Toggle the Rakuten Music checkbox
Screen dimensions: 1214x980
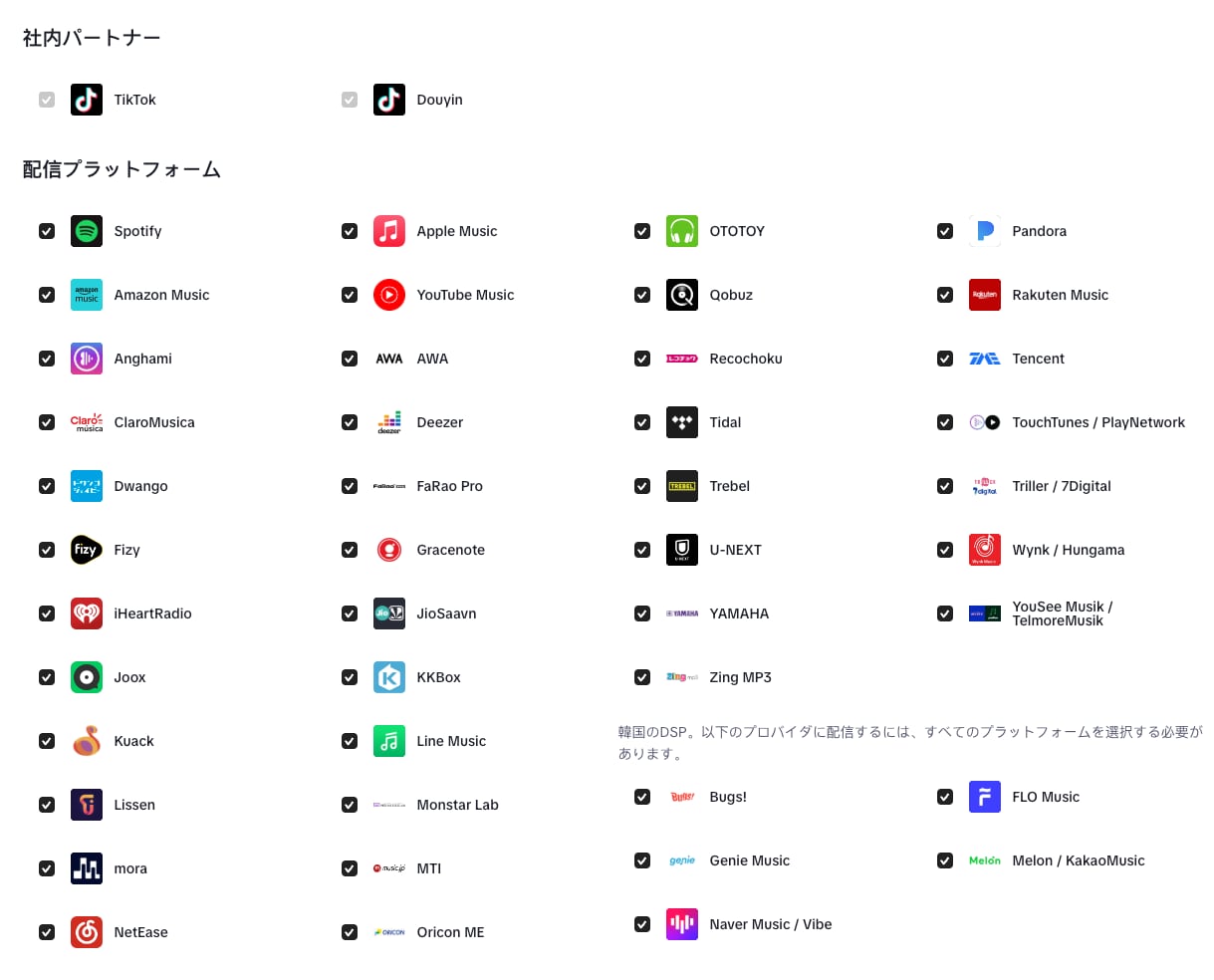[945, 295]
